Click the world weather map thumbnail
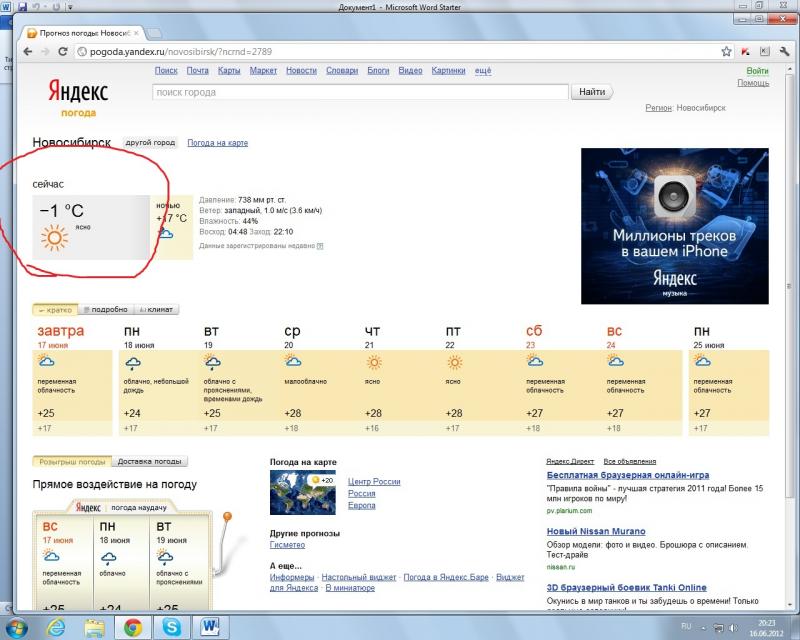The width and height of the screenshot is (800, 640). (x=303, y=492)
